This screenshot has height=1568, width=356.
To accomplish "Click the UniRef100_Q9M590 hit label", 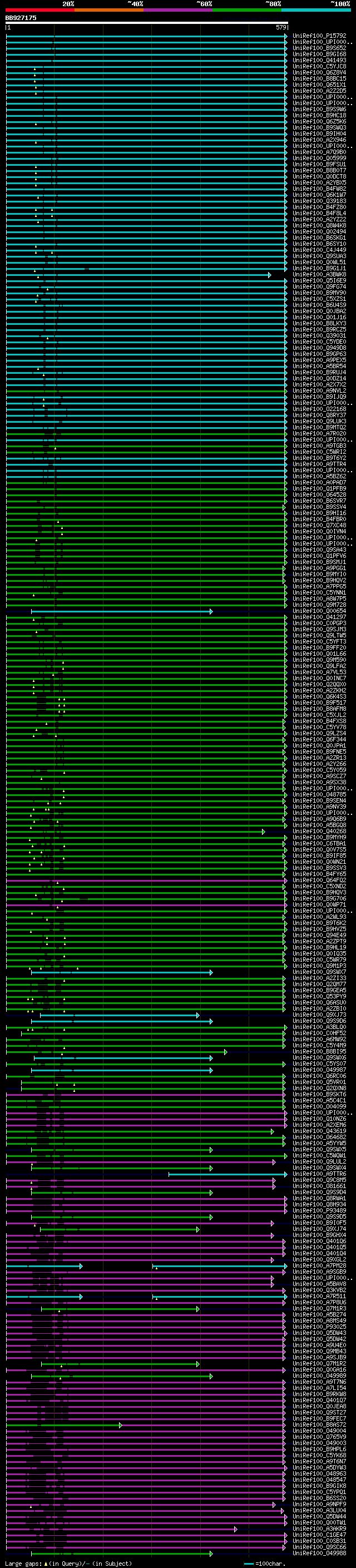I will coord(319,660).
